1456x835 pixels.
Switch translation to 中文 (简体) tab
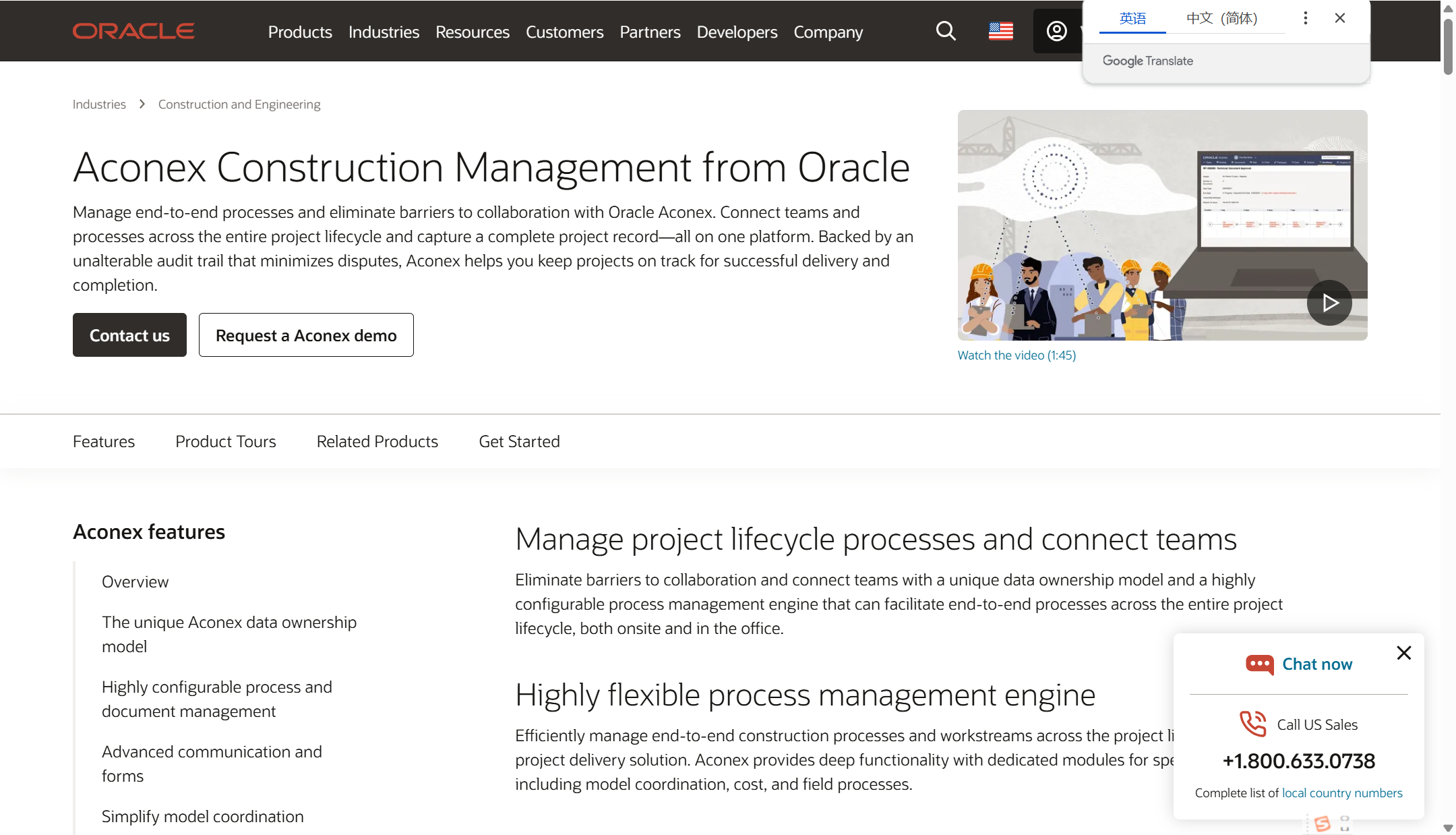click(1221, 18)
